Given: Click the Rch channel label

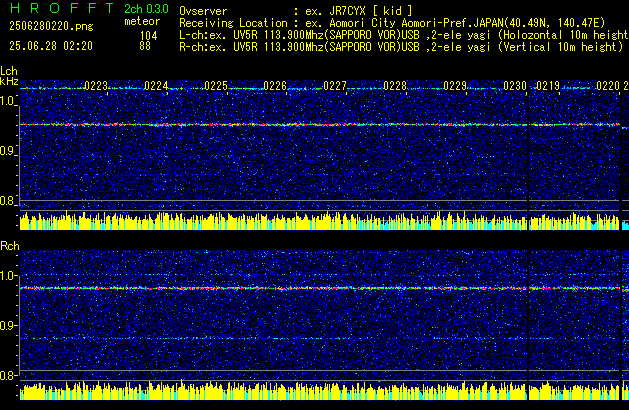Looking at the screenshot, I should (10, 246).
